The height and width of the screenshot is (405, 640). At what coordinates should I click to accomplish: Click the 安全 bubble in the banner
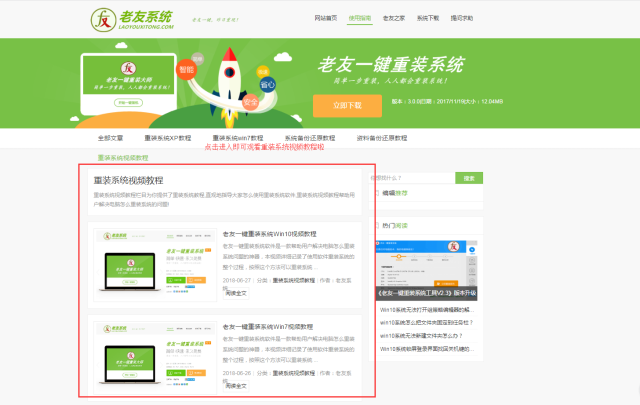click(251, 102)
